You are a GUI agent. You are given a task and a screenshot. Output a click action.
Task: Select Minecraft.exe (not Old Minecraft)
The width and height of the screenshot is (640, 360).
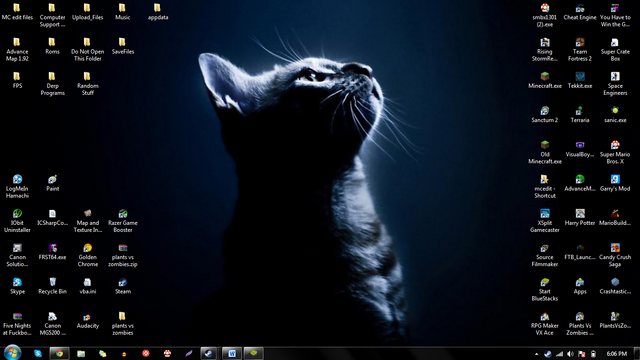544,80
